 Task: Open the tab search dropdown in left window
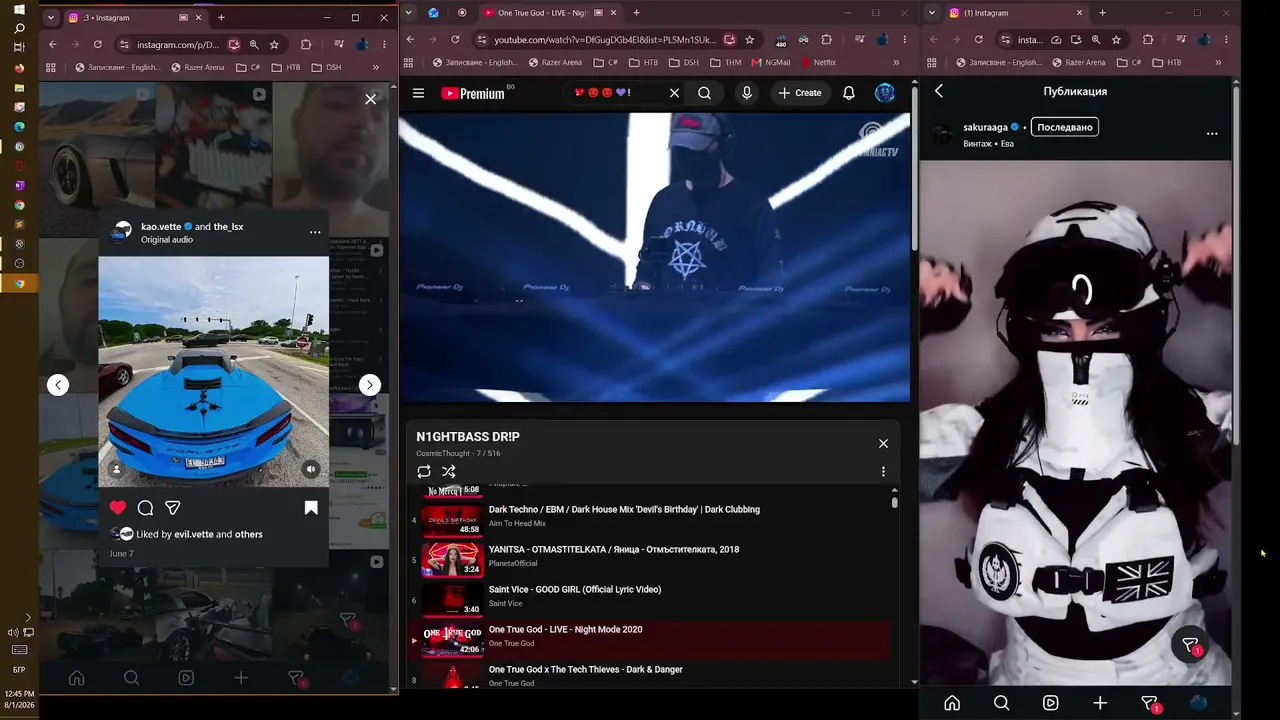(50, 17)
